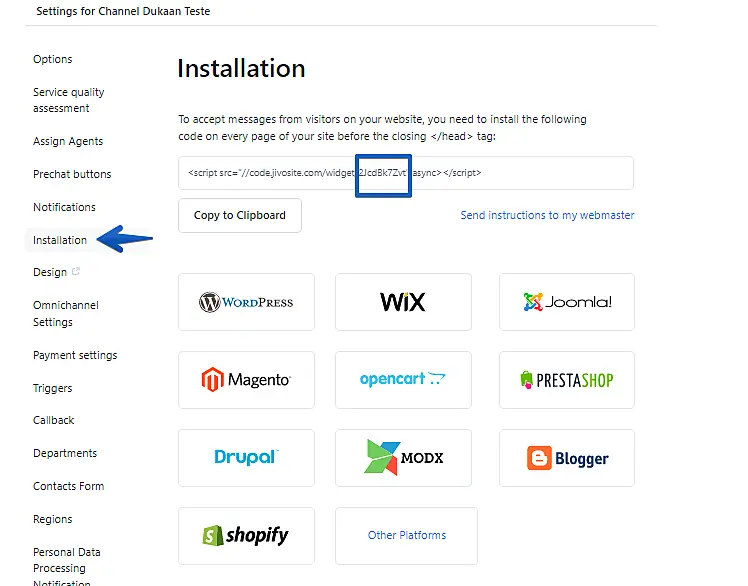Select the MODX platform tile
Screen dimensions: 748x586
tap(404, 458)
